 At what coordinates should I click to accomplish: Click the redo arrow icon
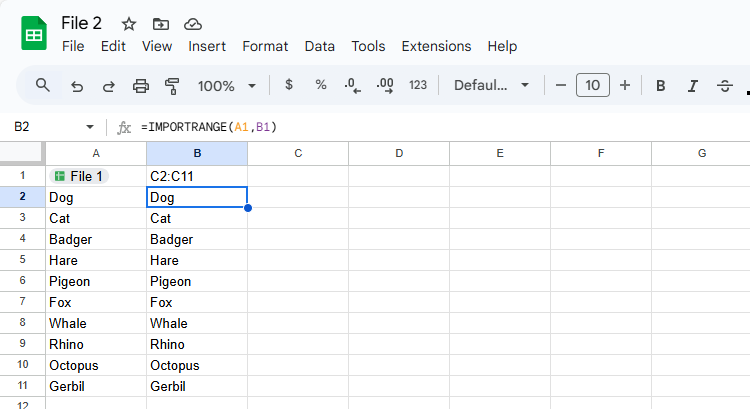click(109, 86)
